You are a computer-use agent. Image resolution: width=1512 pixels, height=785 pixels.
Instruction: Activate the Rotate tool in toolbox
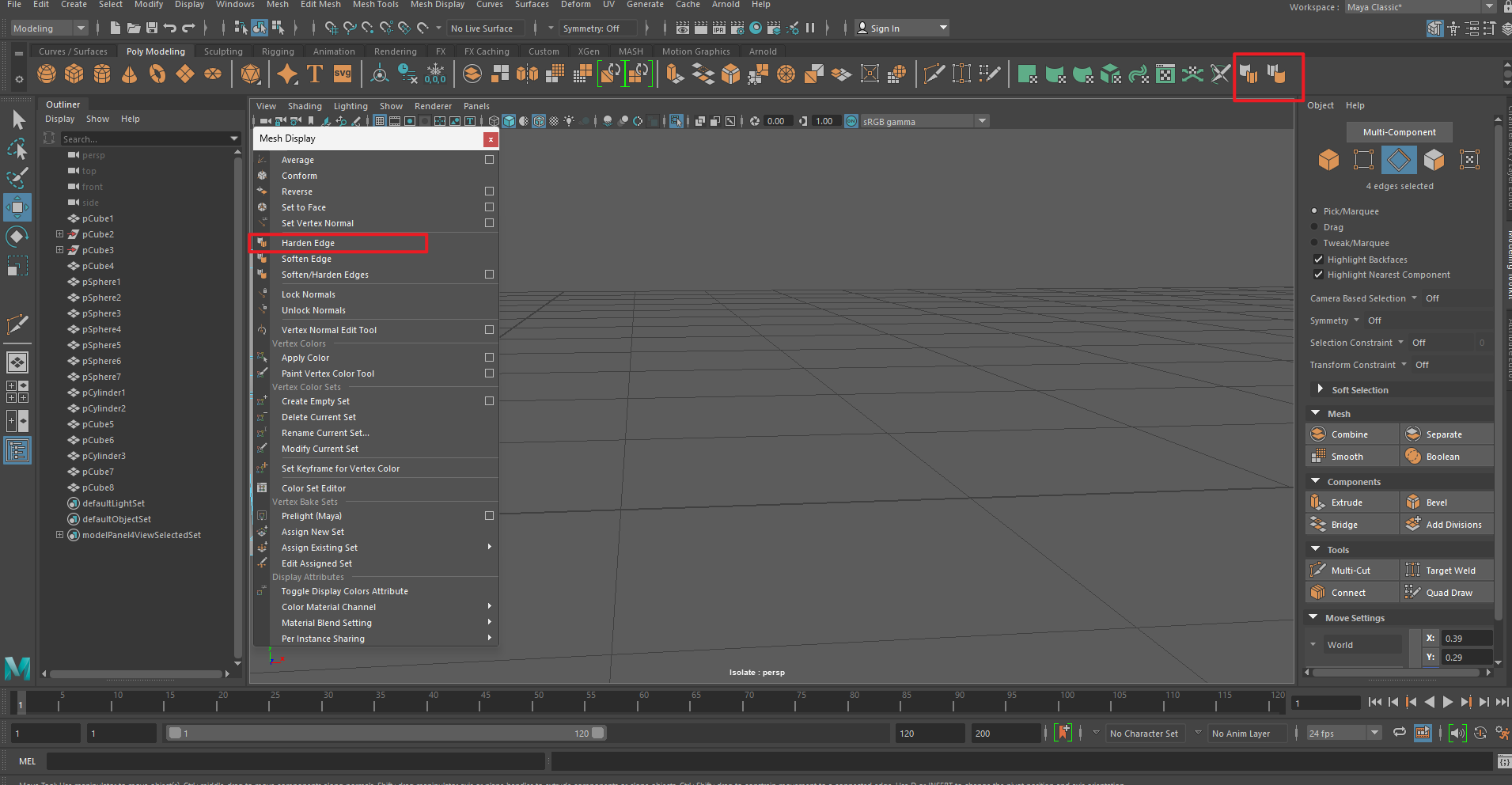[x=17, y=237]
